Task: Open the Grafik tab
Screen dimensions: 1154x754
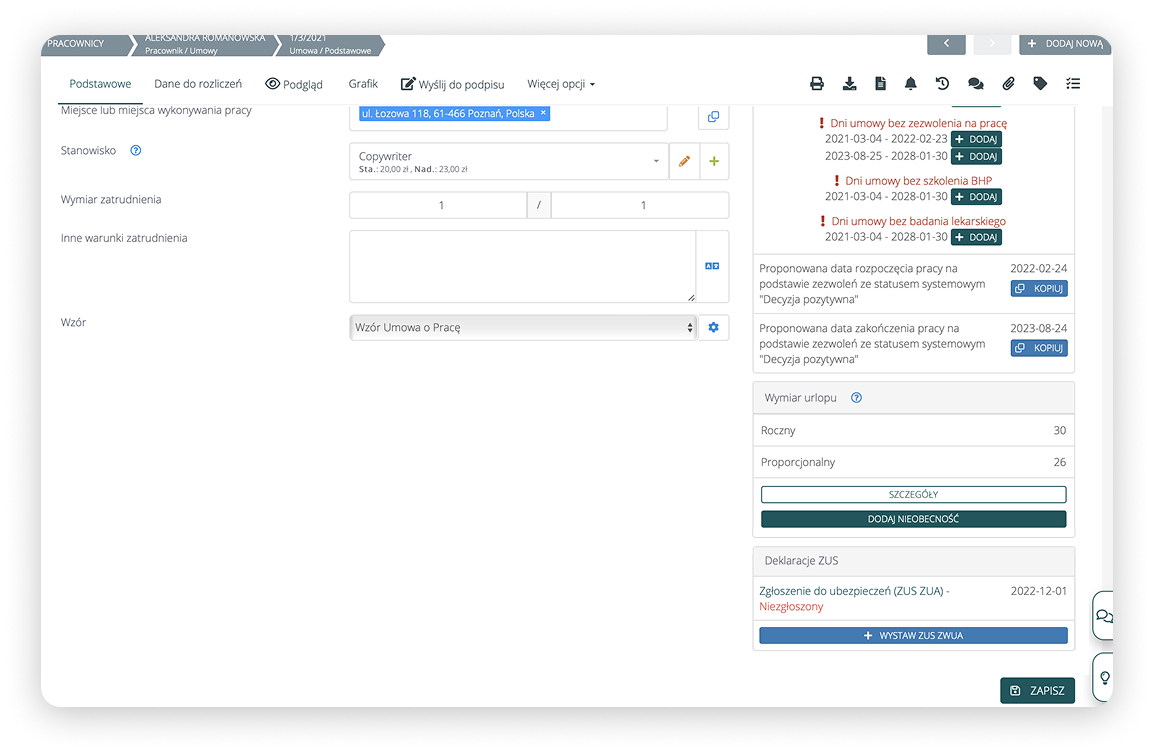Action: click(363, 84)
